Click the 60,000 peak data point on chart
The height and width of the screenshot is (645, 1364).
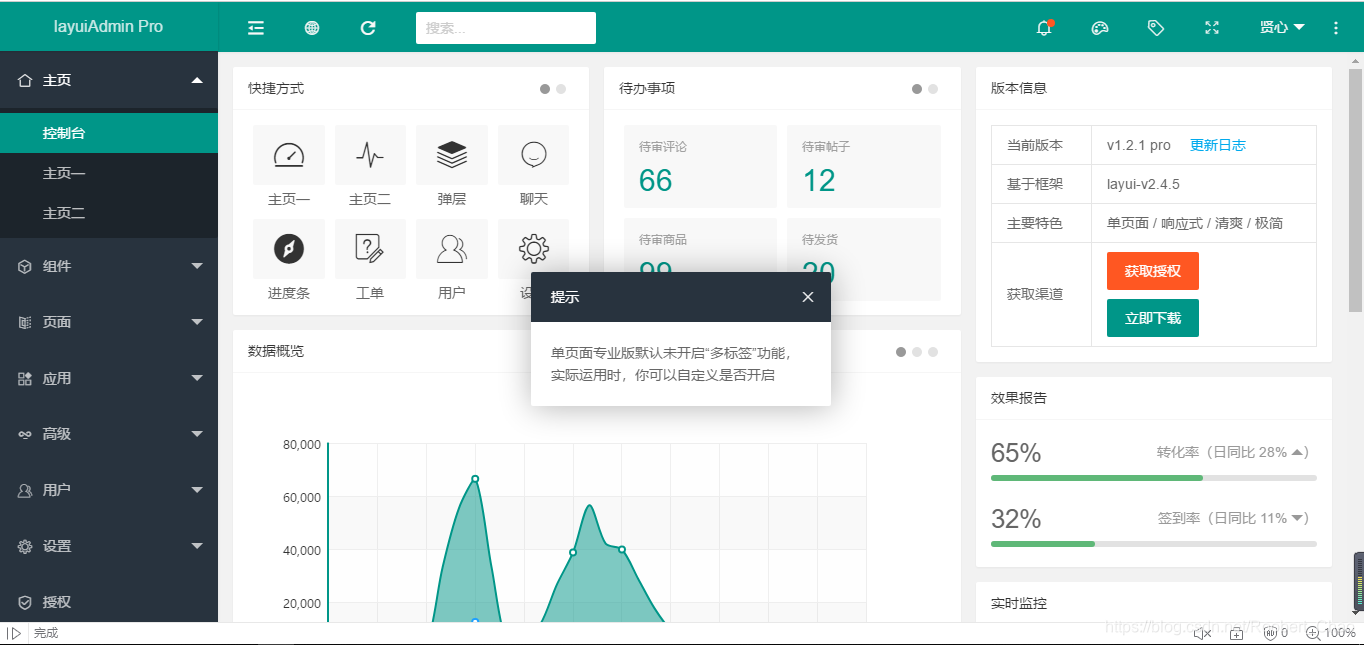[x=475, y=479]
